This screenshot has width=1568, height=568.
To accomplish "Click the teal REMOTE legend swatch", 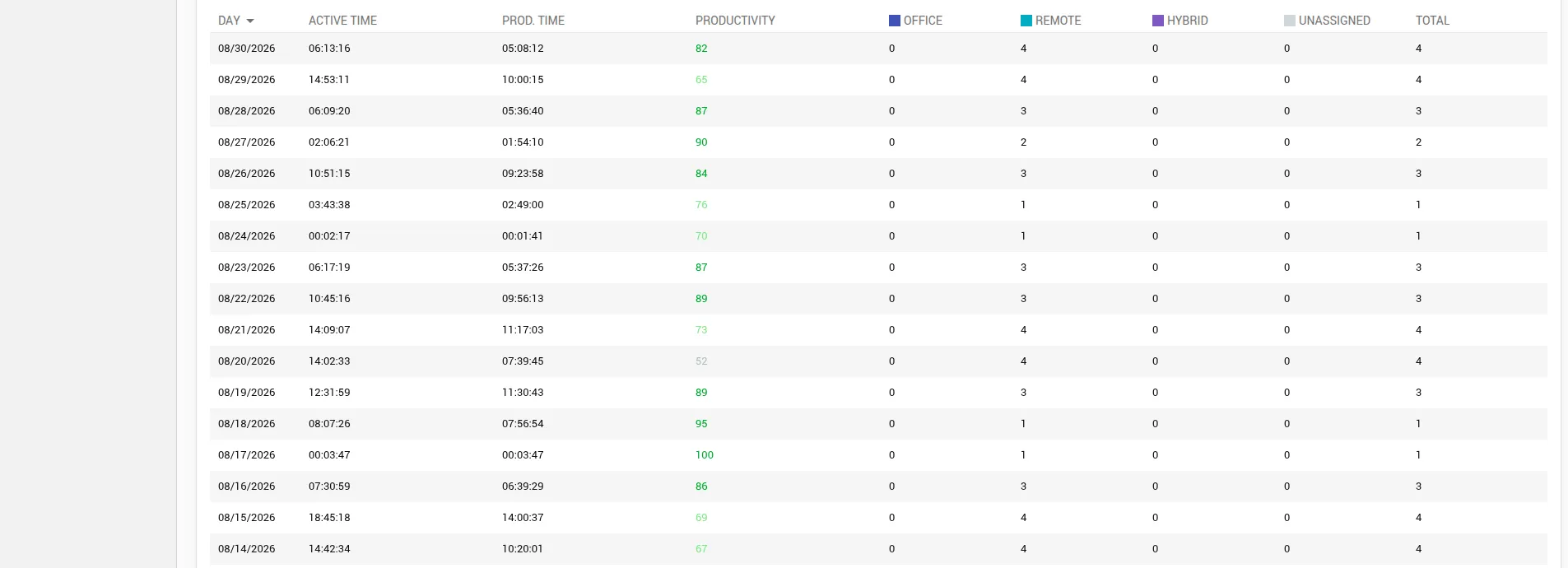I will [x=1026, y=21].
